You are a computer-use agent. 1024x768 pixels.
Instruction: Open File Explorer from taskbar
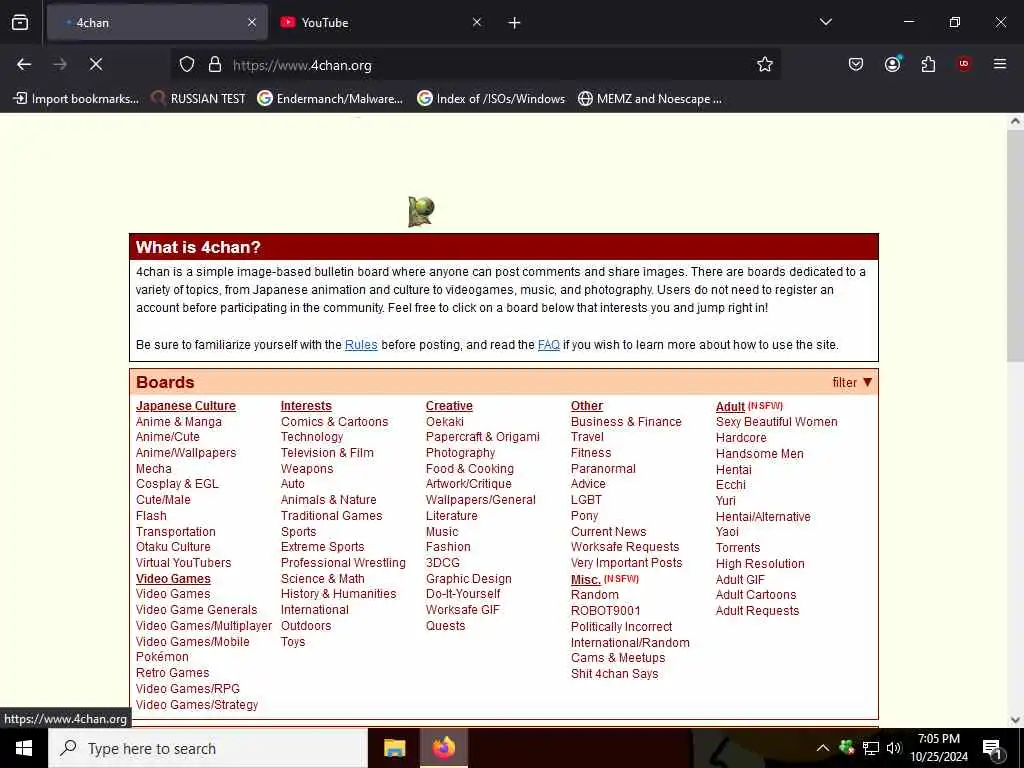point(394,748)
